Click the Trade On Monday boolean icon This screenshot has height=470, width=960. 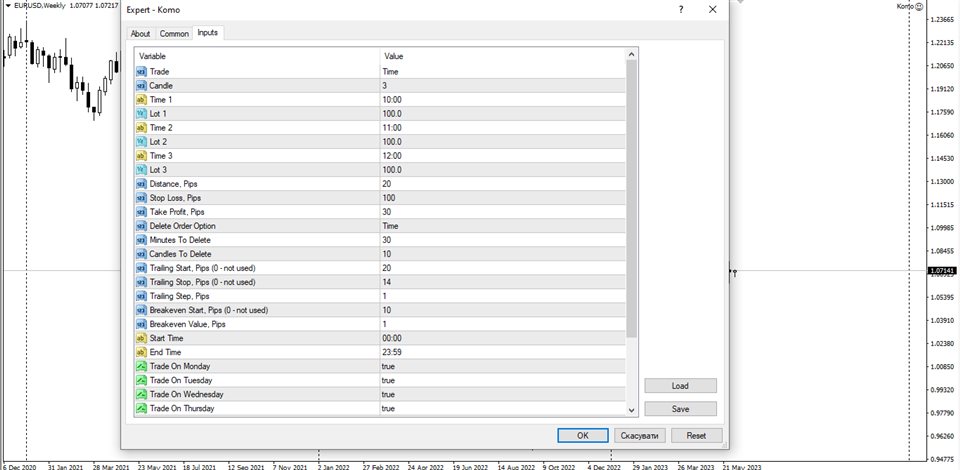click(141, 366)
